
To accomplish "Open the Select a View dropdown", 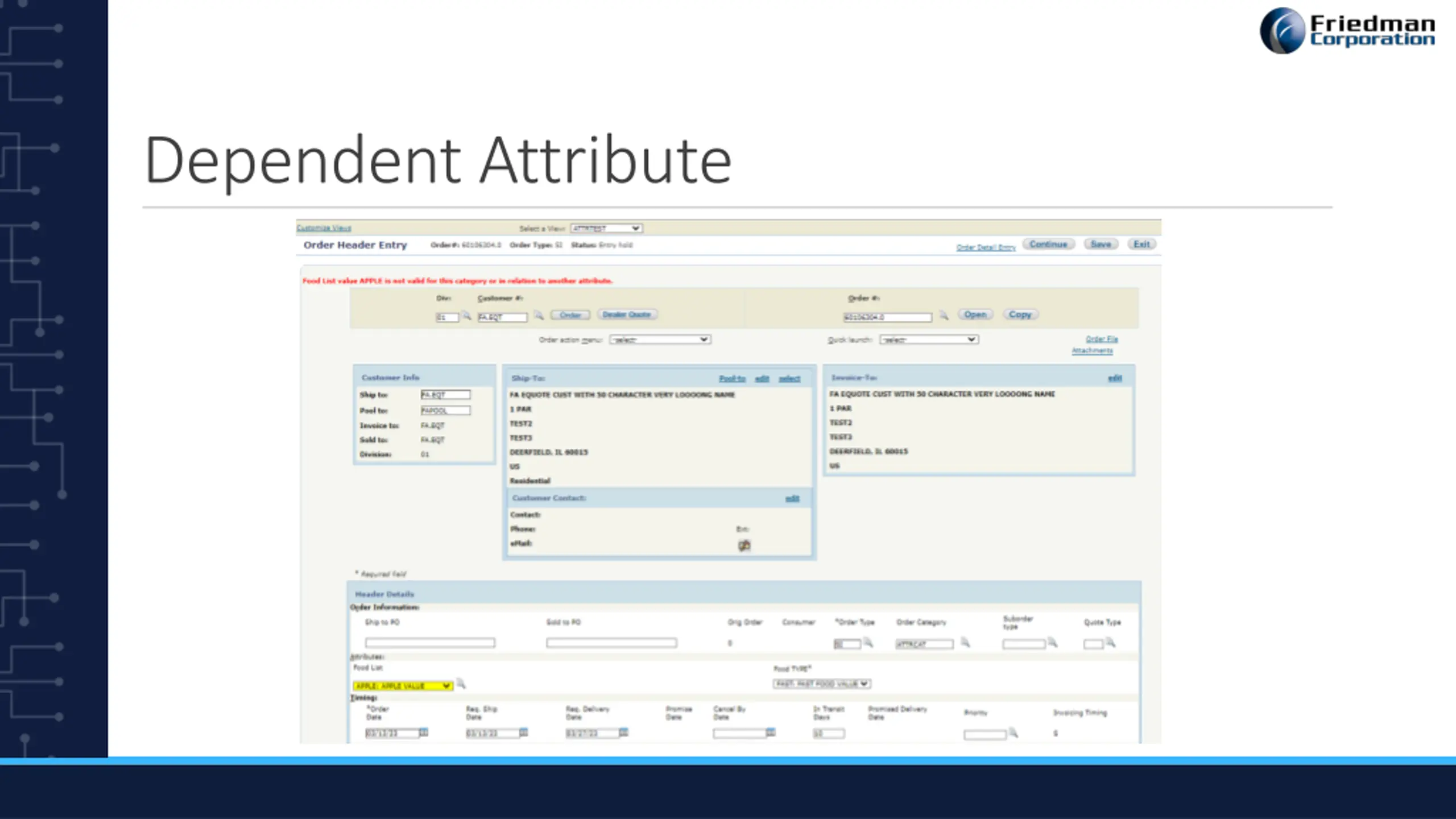I will click(606, 228).
